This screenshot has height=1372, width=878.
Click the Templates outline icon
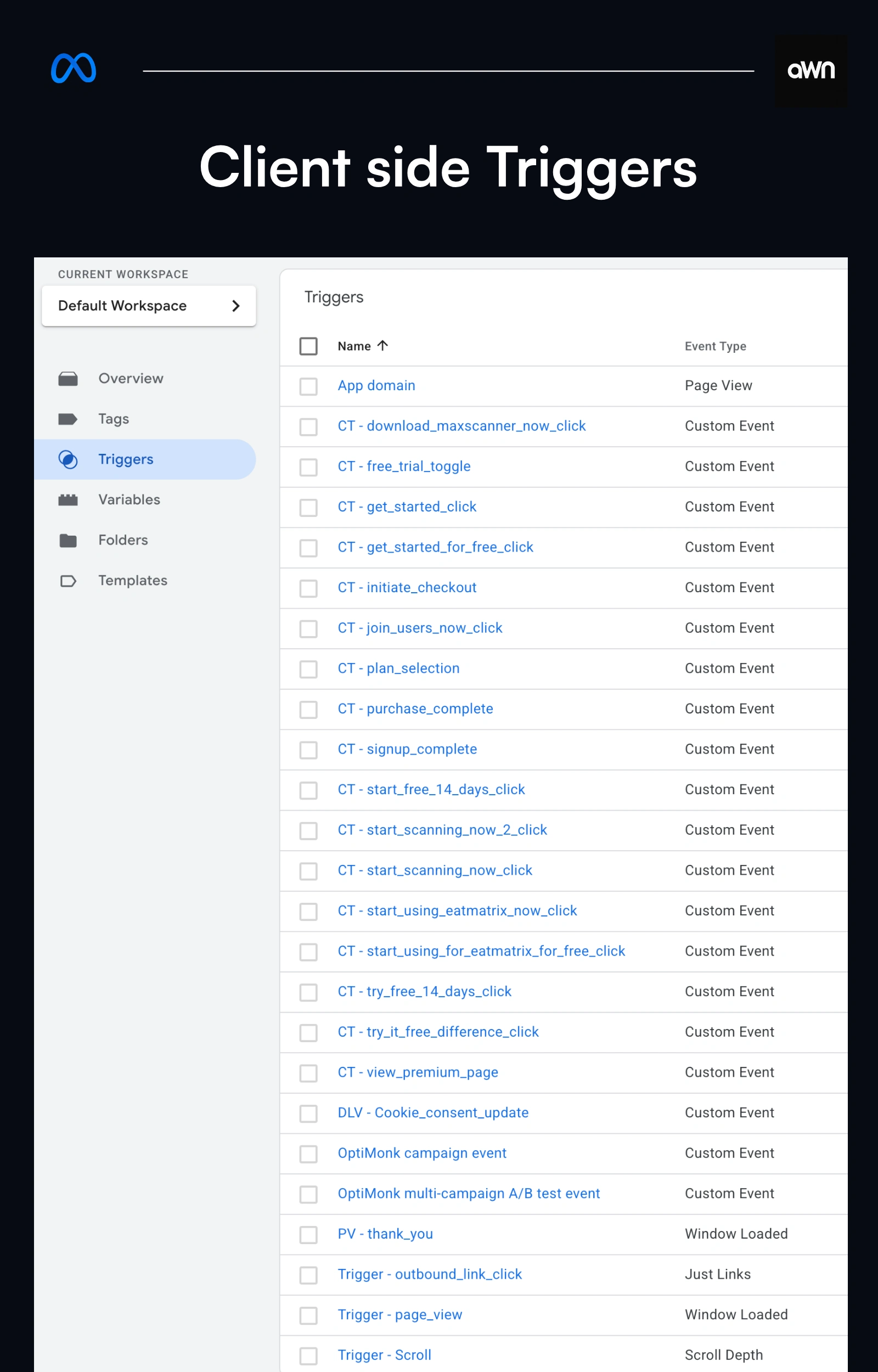pyautogui.click(x=68, y=581)
